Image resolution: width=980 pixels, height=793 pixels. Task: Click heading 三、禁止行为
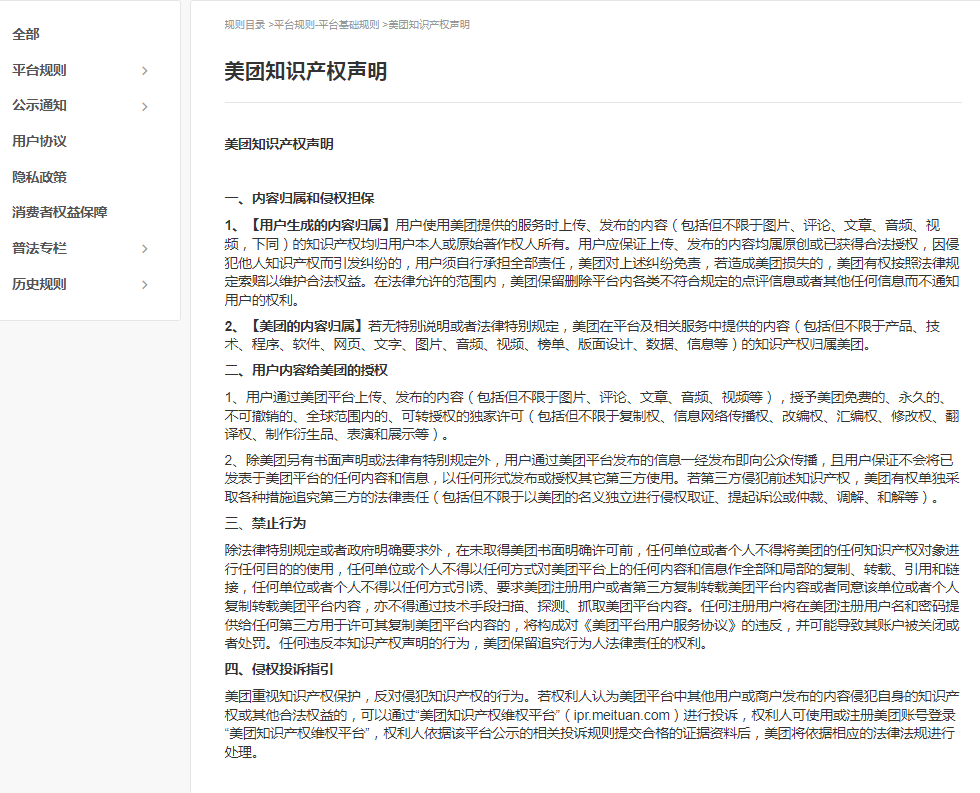pyautogui.click(x=265, y=523)
